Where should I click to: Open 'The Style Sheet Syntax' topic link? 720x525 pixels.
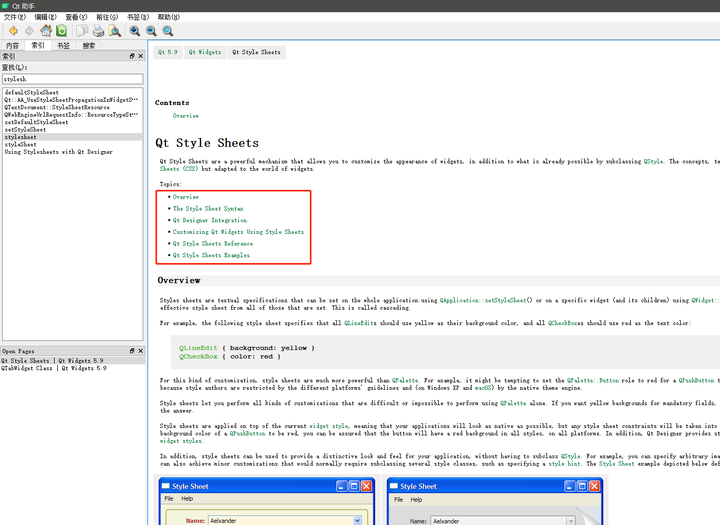click(208, 209)
